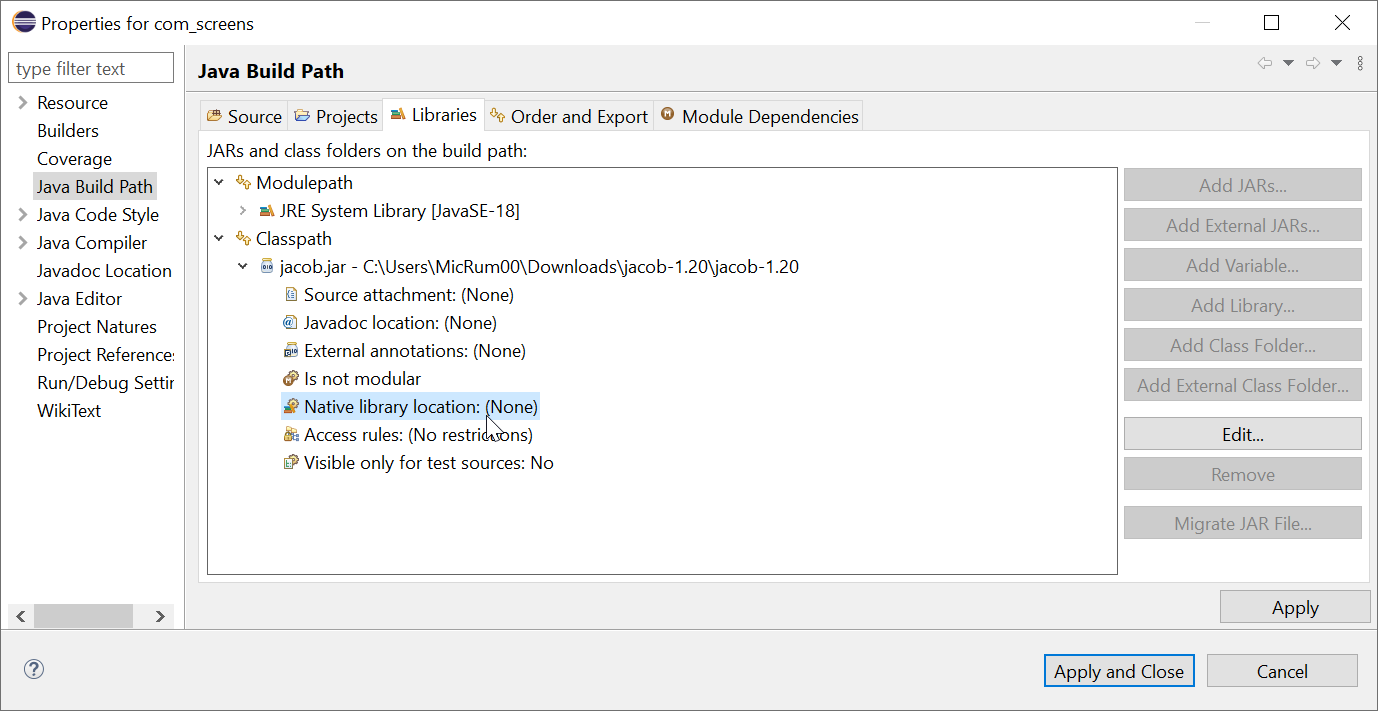The width and height of the screenshot is (1378, 711).
Task: Collapse the Classpath node
Action: coord(219,239)
